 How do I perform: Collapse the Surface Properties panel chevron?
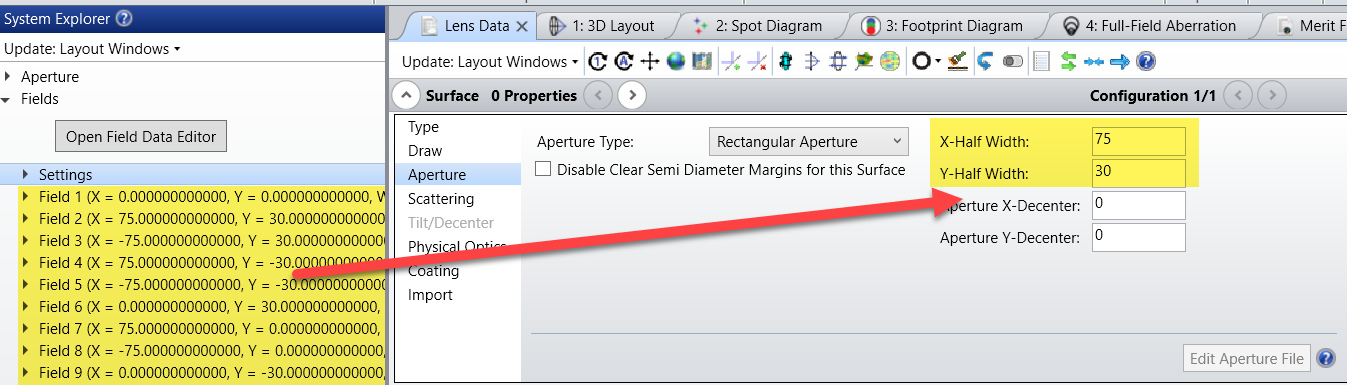pyautogui.click(x=405, y=96)
